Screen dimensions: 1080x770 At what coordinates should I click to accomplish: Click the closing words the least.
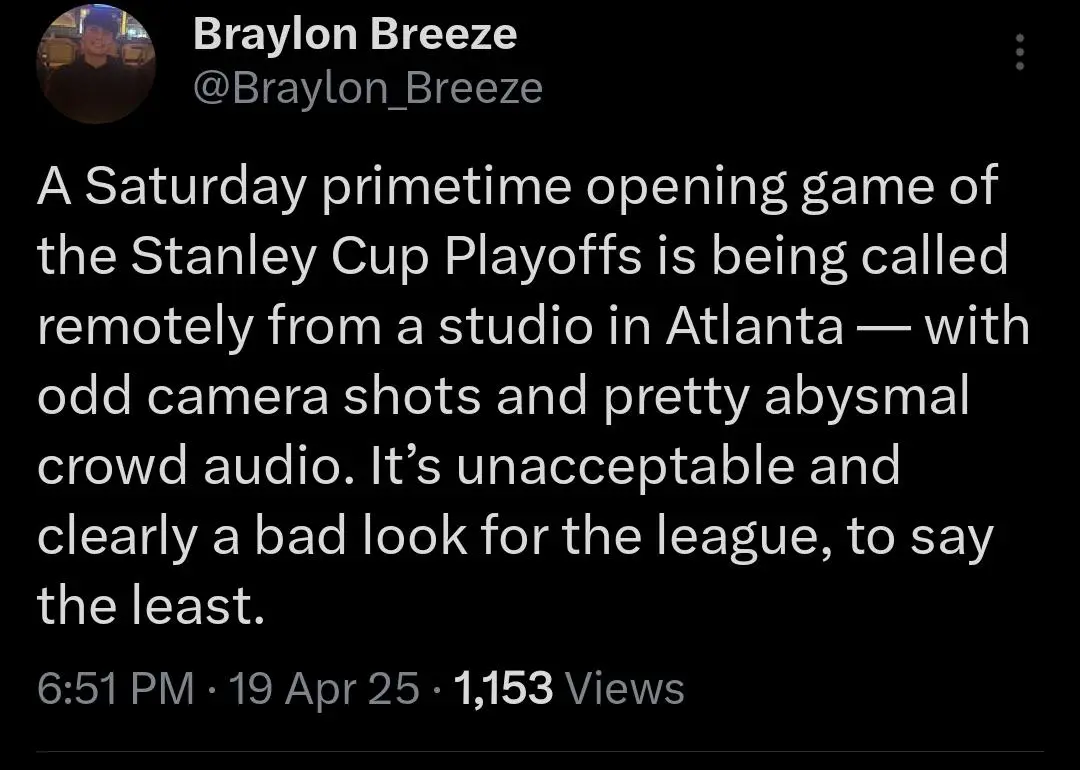pyautogui.click(x=151, y=606)
